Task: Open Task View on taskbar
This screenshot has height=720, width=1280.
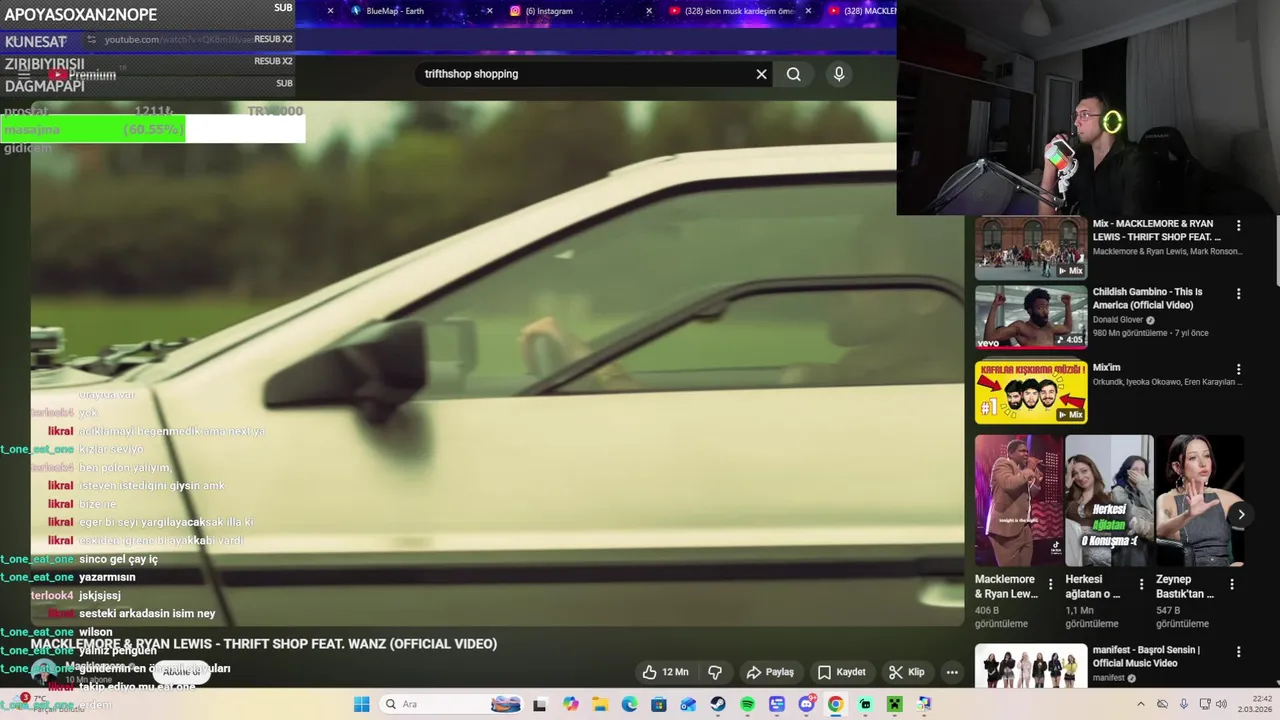Action: click(539, 704)
